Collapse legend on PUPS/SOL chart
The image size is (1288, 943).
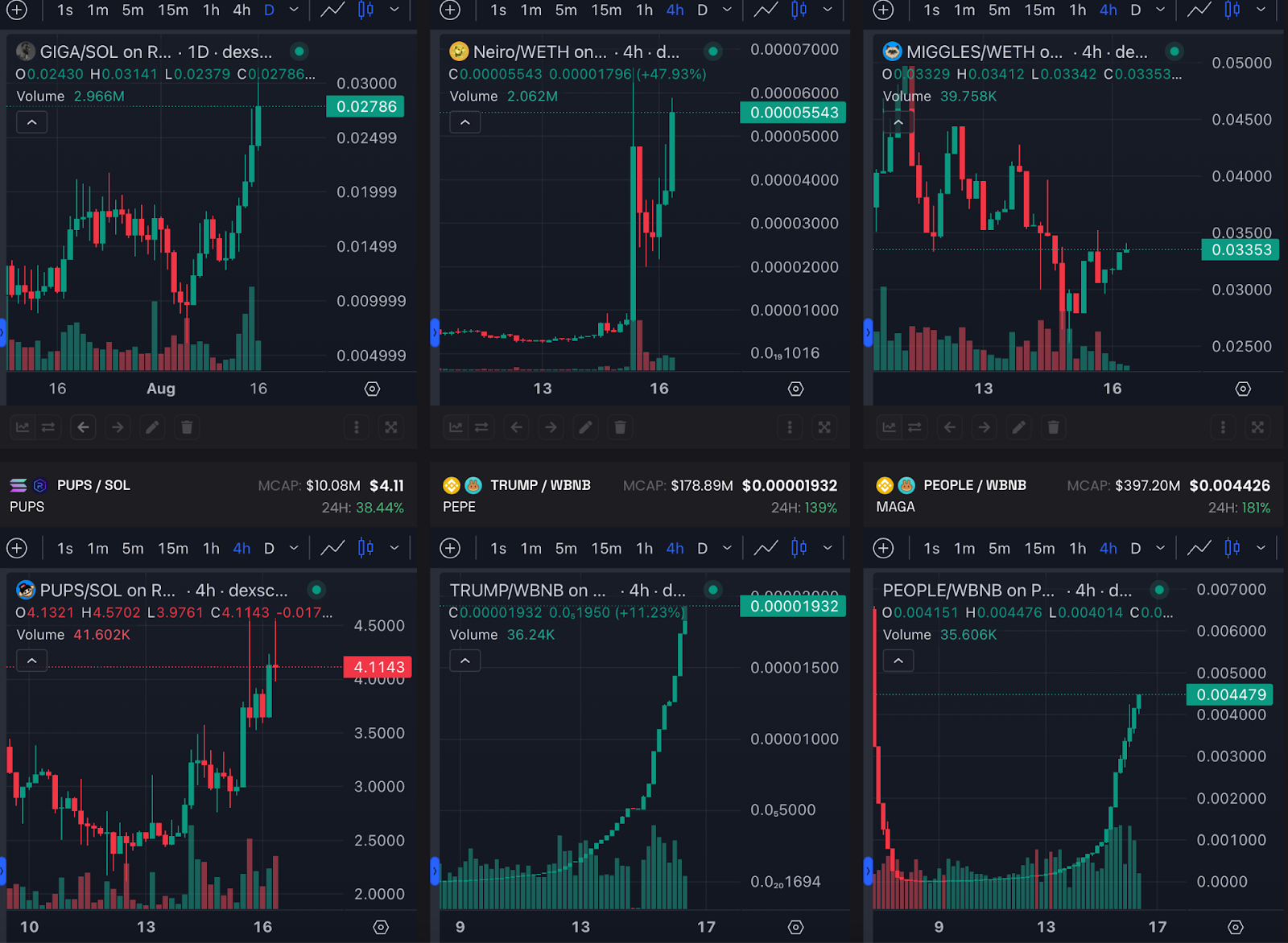click(31, 661)
